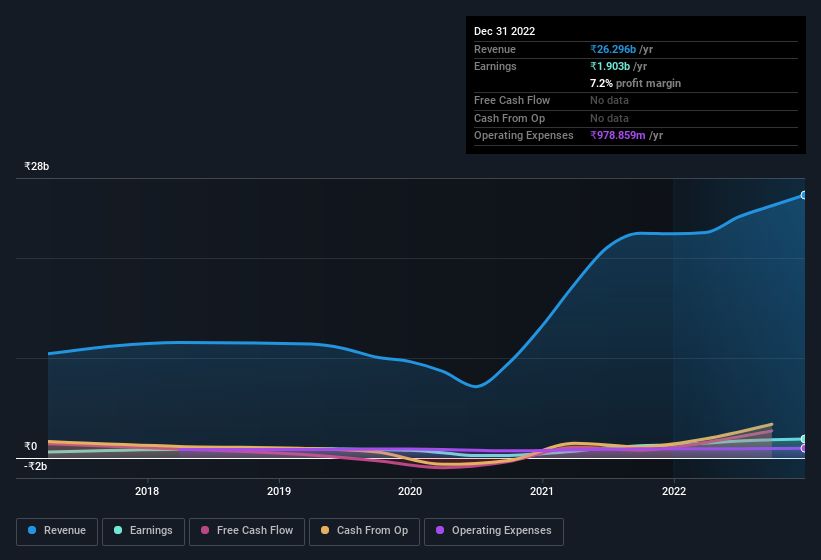Screen dimensions: 821x560
Task: Toggle Operating Expenses legend button
Action: (493, 531)
